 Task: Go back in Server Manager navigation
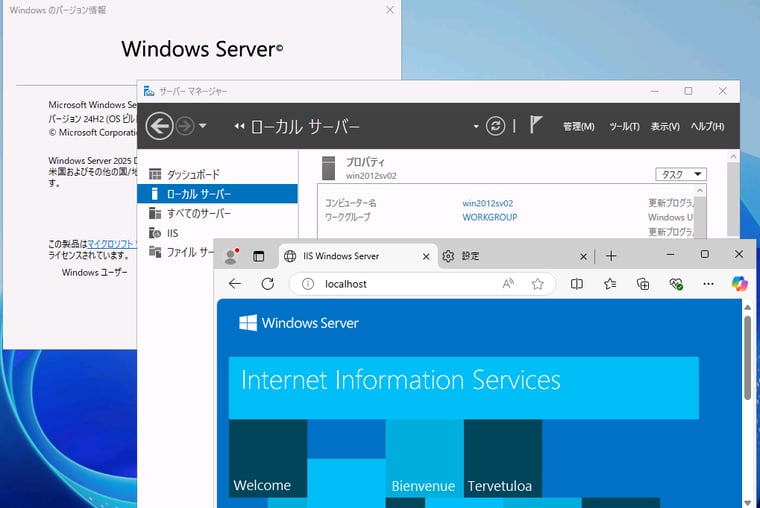point(159,126)
